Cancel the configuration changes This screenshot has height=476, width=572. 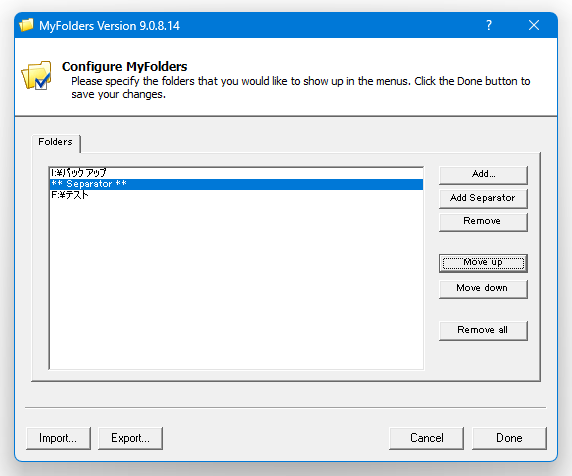(x=426, y=438)
